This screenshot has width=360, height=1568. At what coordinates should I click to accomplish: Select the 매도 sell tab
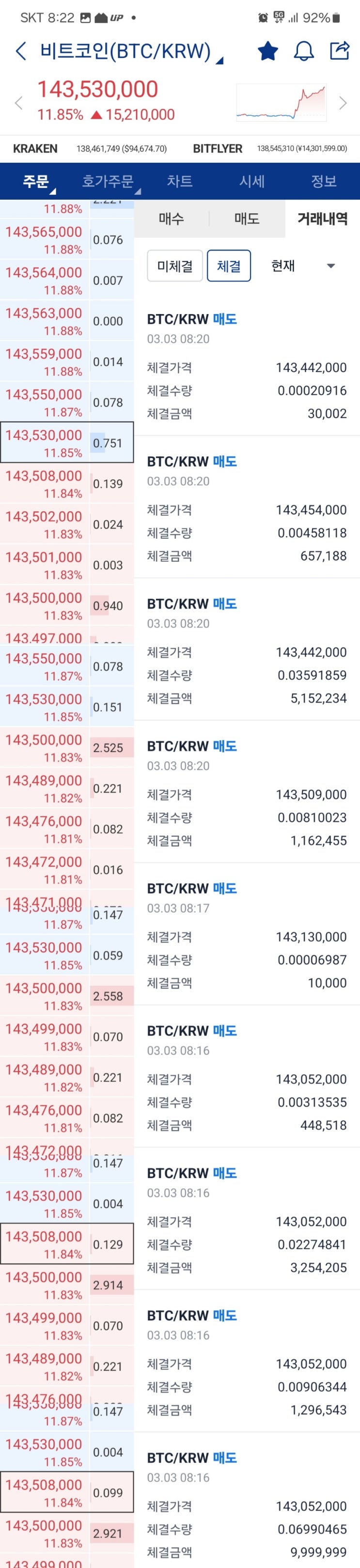click(x=247, y=219)
